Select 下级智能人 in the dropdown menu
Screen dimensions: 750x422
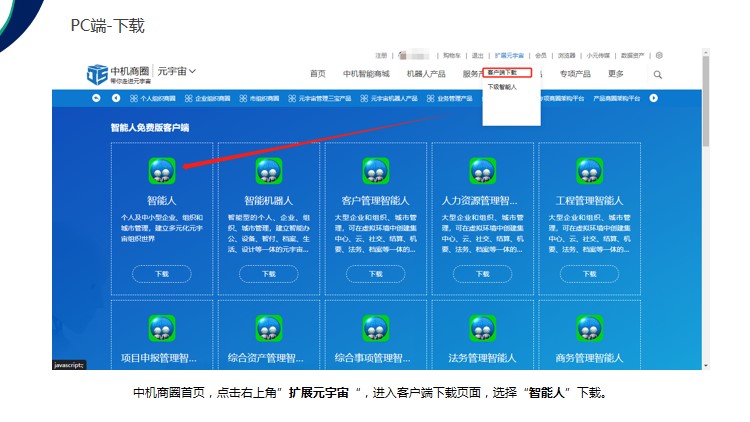tap(502, 87)
